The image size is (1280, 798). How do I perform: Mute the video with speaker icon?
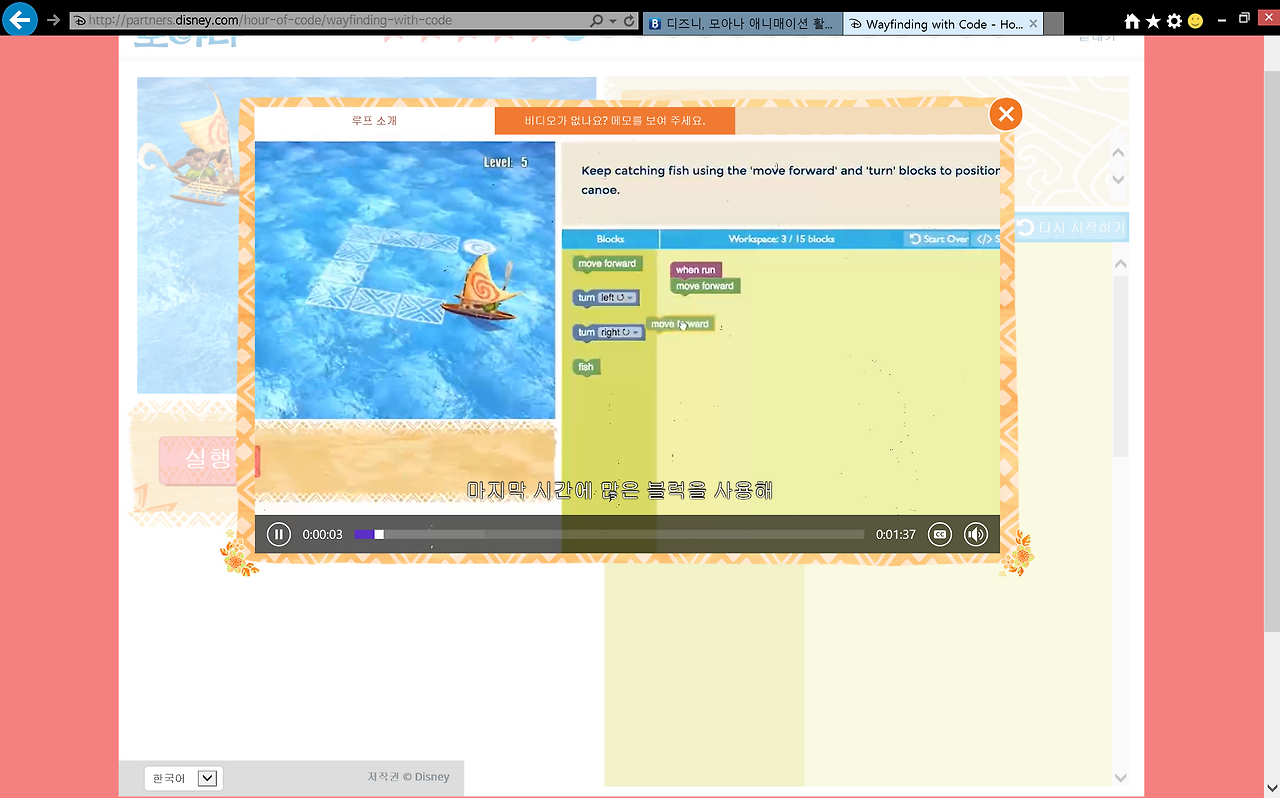point(976,535)
